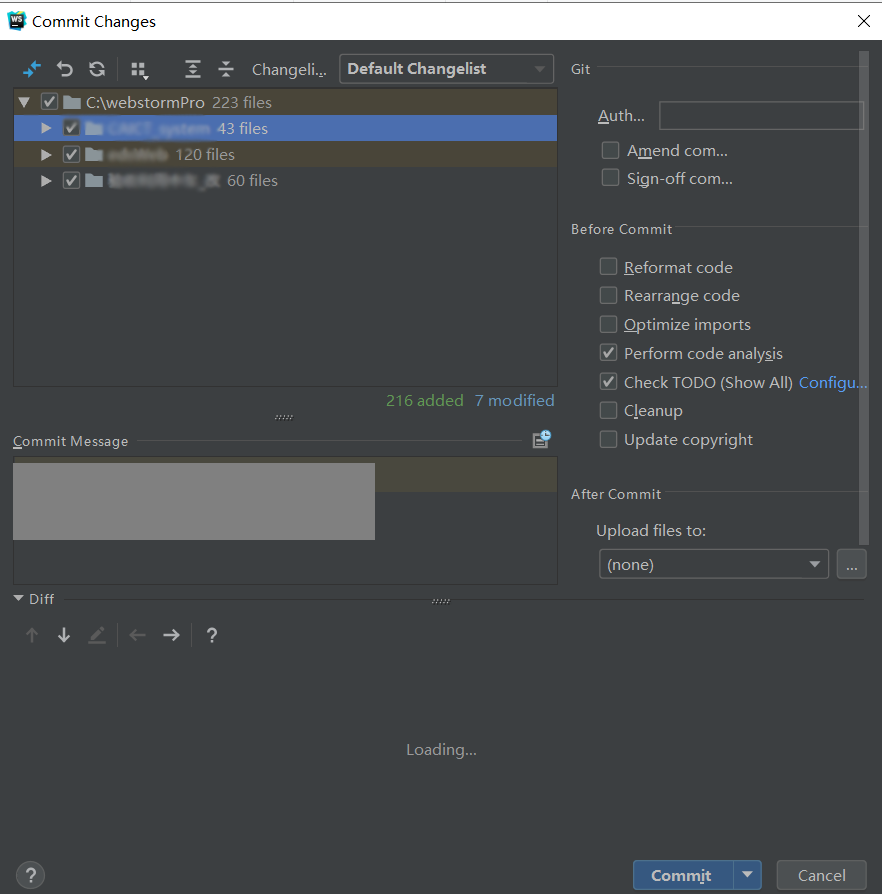Disable Perform code analysis checkbox
The image size is (882, 894).
click(x=608, y=353)
